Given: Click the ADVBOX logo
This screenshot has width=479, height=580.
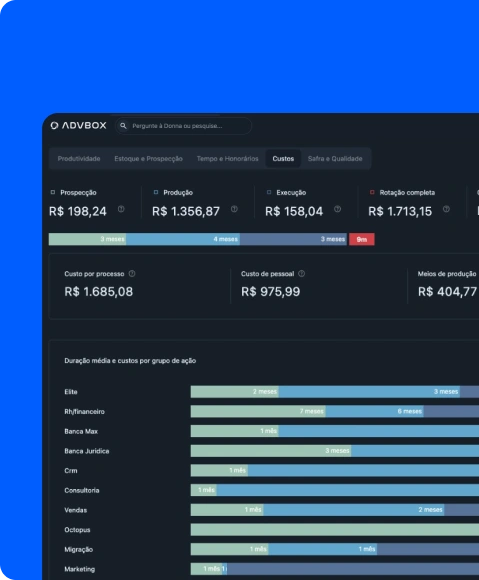Looking at the screenshot, I should pyautogui.click(x=78, y=126).
